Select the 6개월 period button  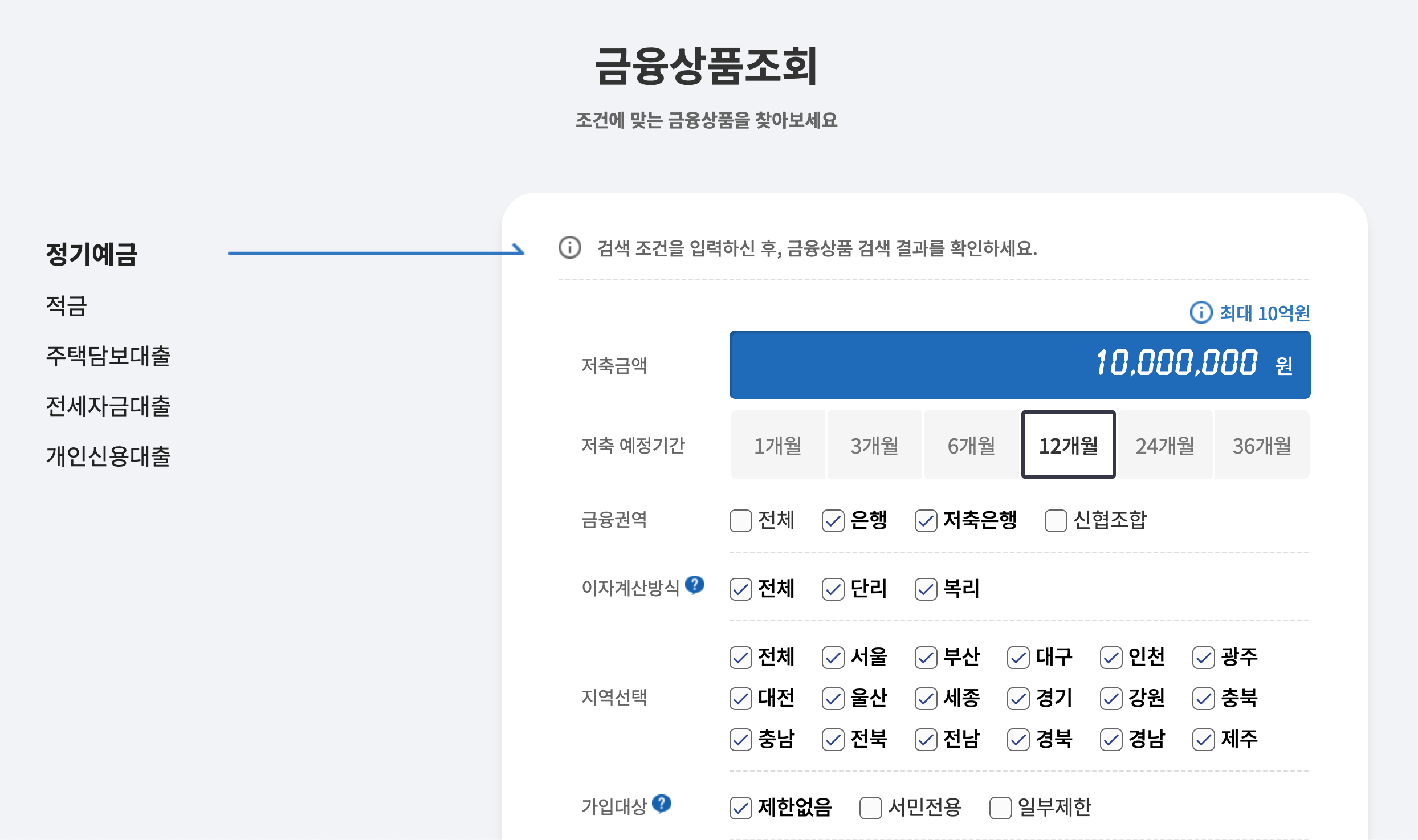[971, 445]
